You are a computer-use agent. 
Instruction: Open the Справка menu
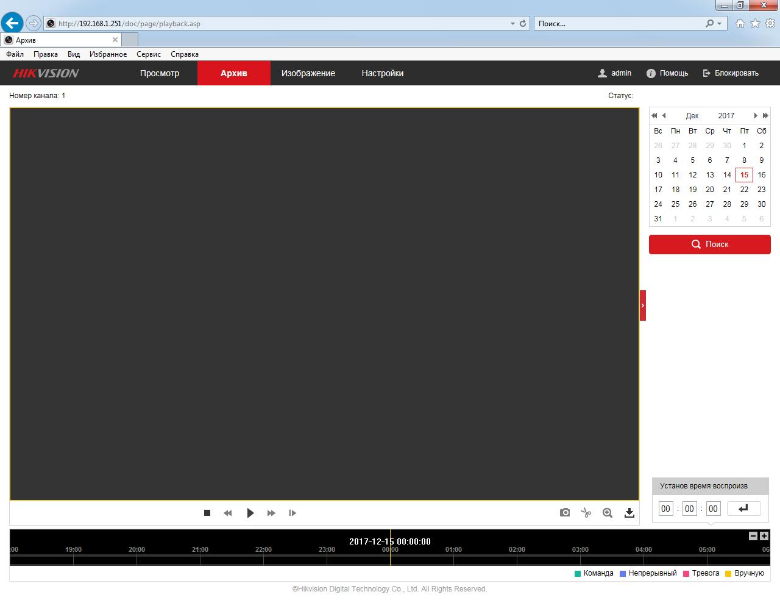pyautogui.click(x=185, y=54)
